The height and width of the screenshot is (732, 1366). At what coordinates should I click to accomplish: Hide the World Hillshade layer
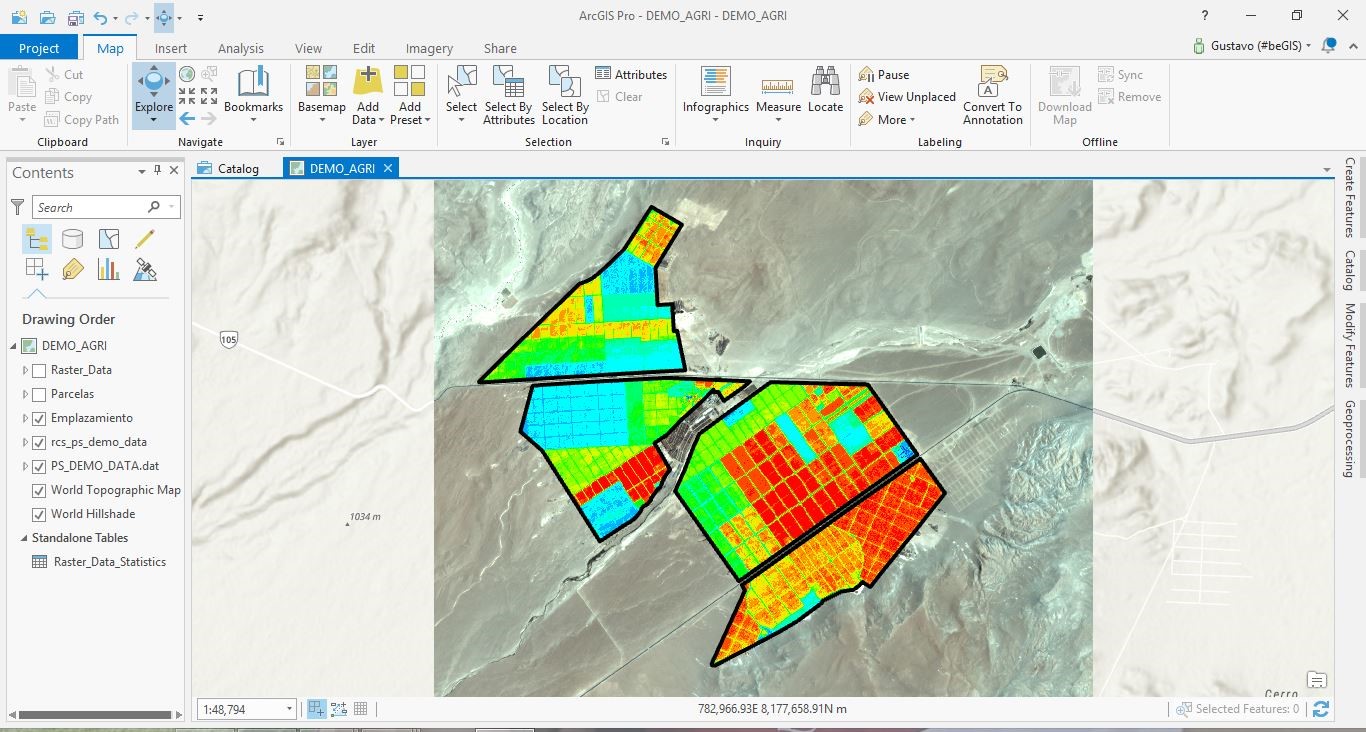point(39,514)
